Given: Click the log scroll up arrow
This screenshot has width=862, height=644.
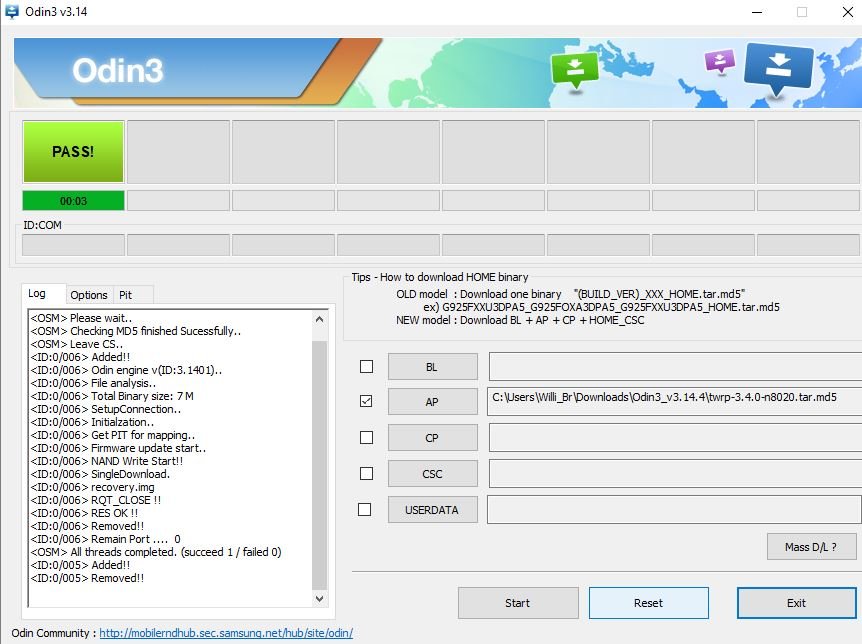Looking at the screenshot, I should point(319,319).
